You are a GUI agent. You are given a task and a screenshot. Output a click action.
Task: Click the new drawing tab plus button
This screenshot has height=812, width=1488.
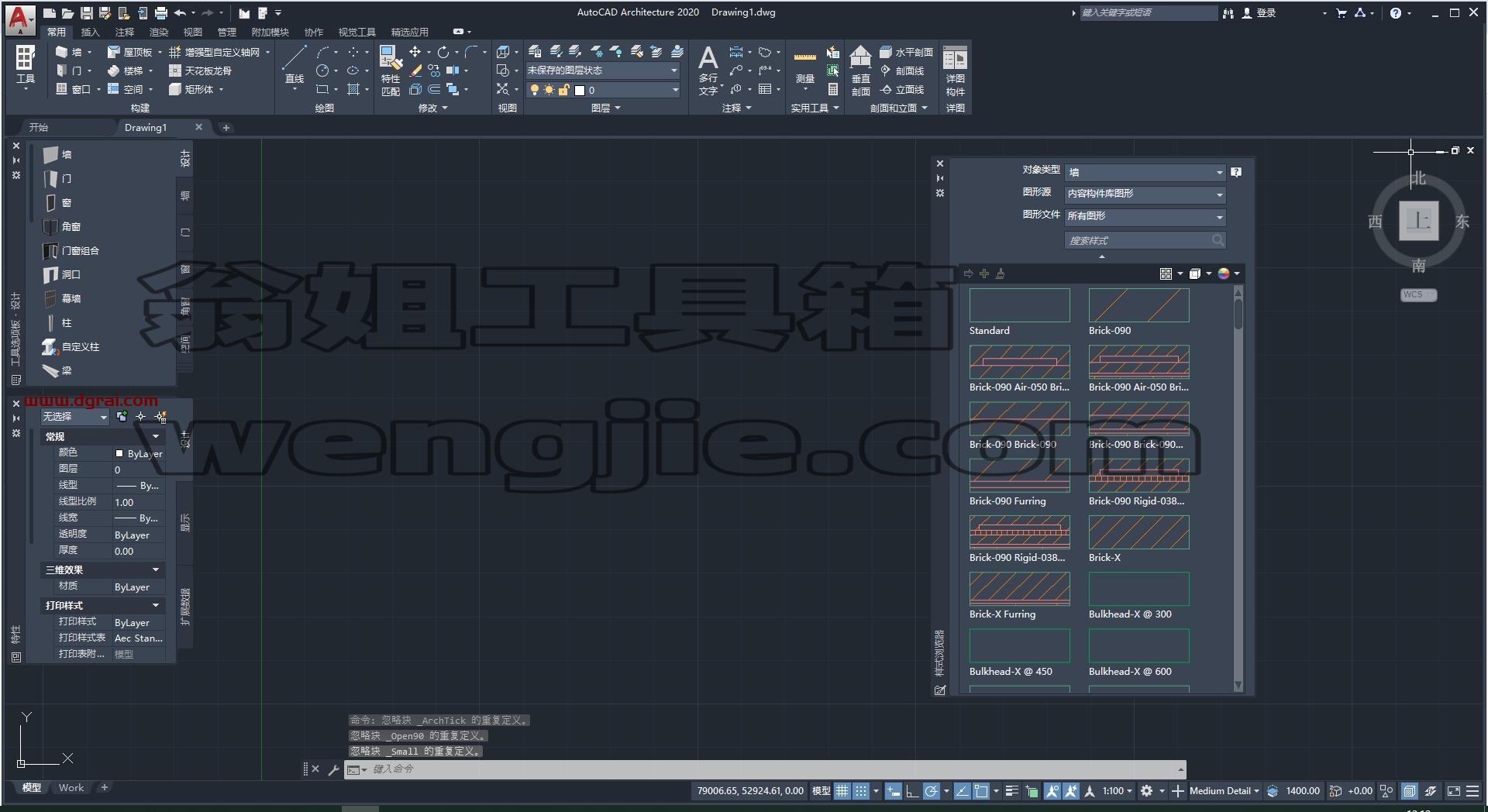pos(226,128)
